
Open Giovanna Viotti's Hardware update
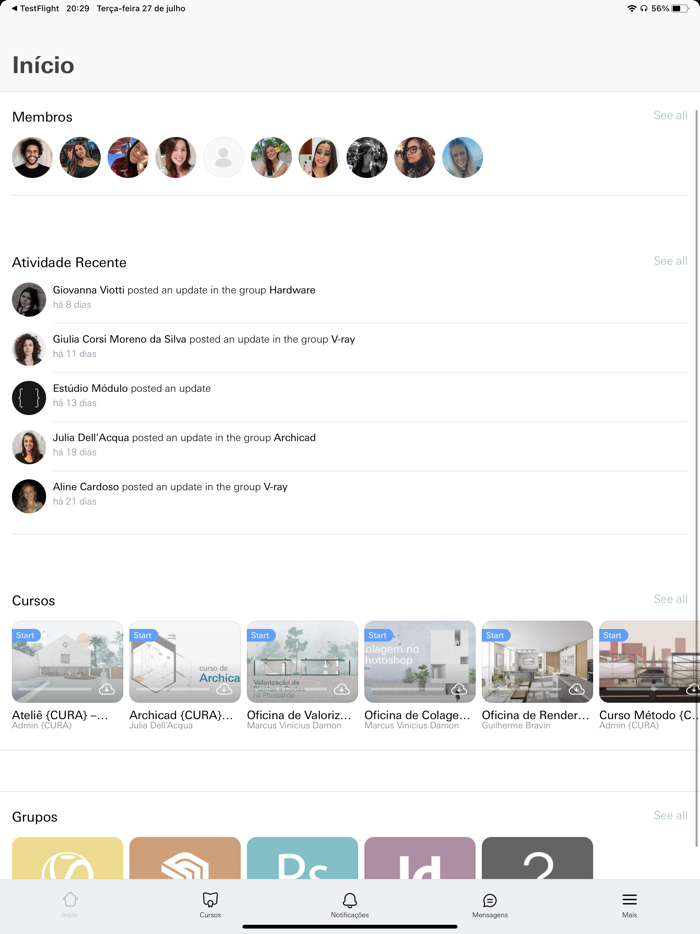pyautogui.click(x=350, y=297)
